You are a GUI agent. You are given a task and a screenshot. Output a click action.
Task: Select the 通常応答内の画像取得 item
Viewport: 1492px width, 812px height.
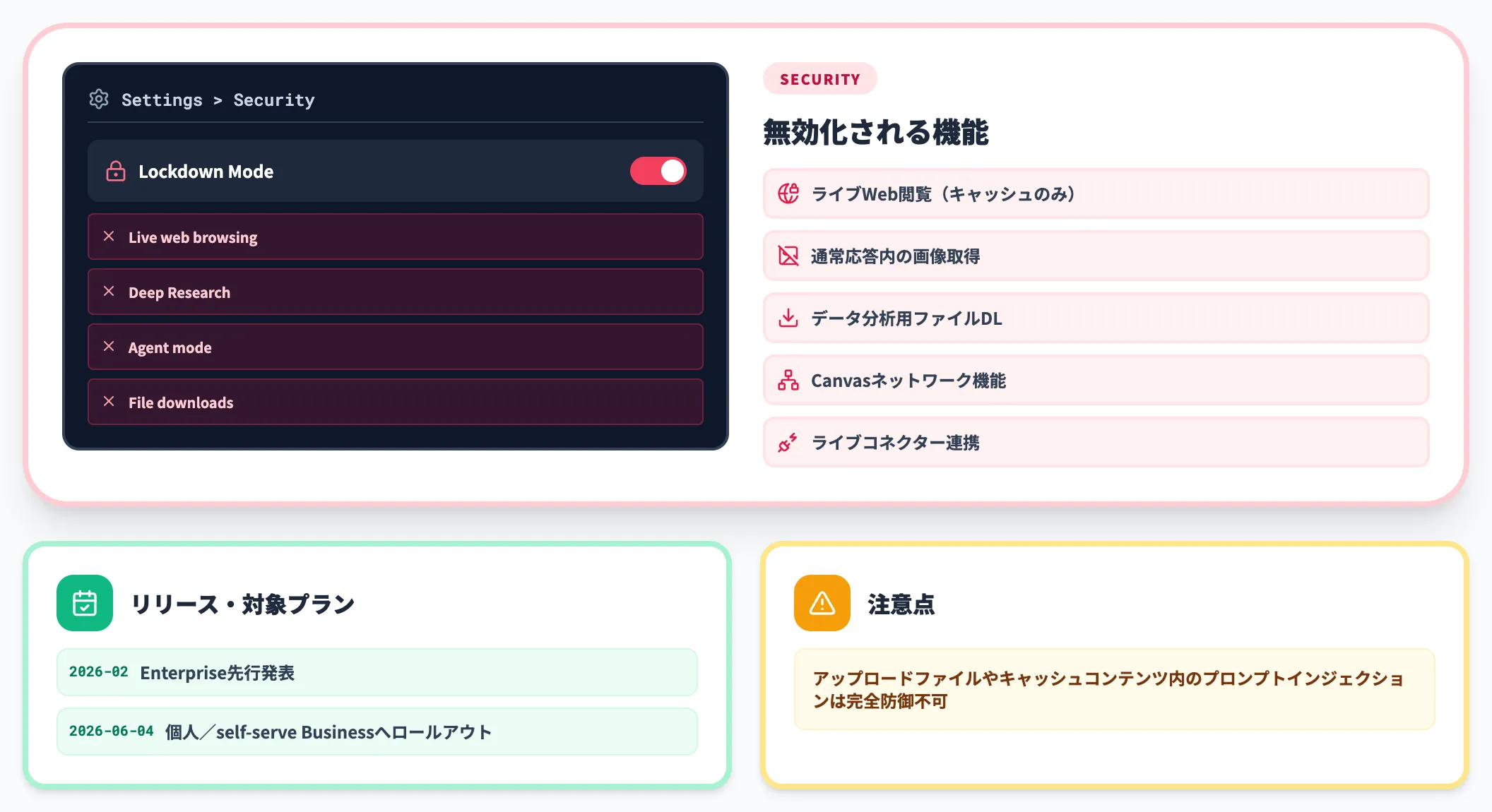click(x=1096, y=256)
